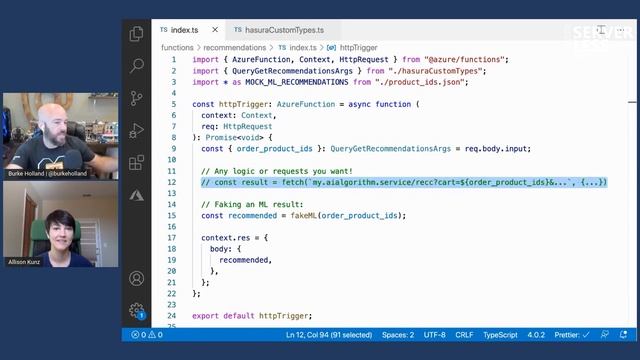Change encoding via UTF-8
The image size is (640, 360).
[434, 335]
